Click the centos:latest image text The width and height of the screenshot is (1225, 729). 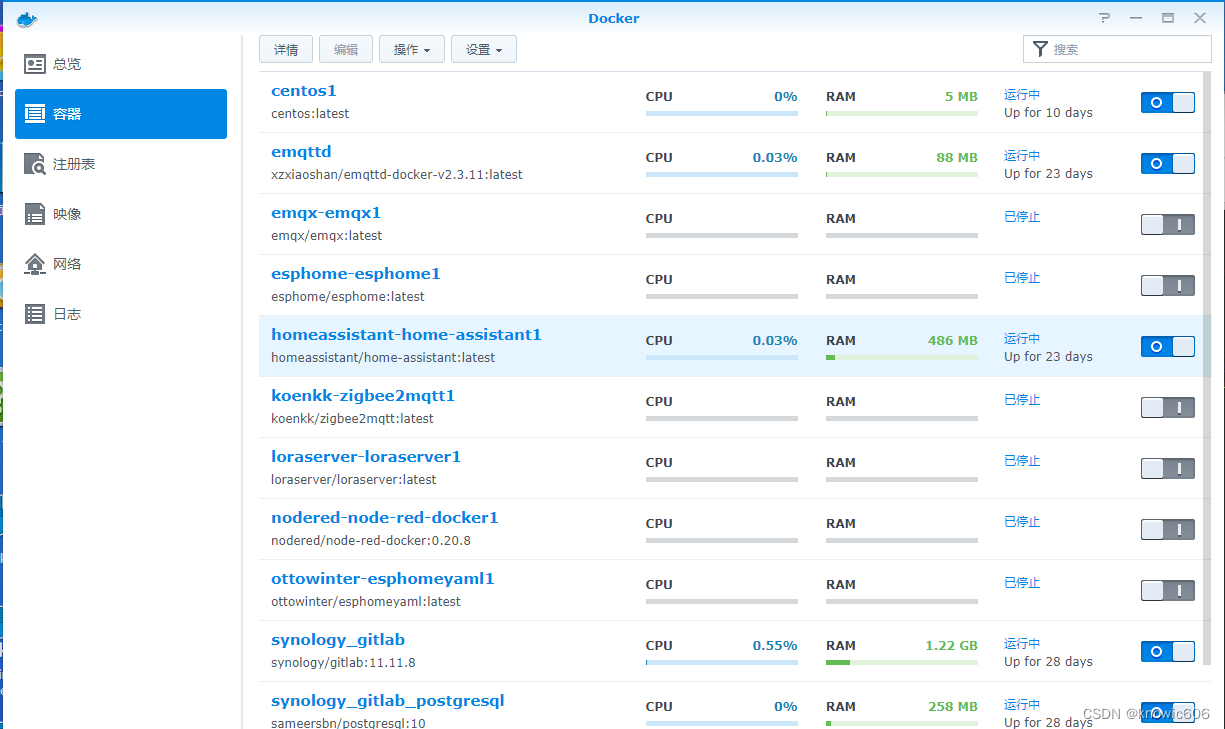tap(310, 114)
